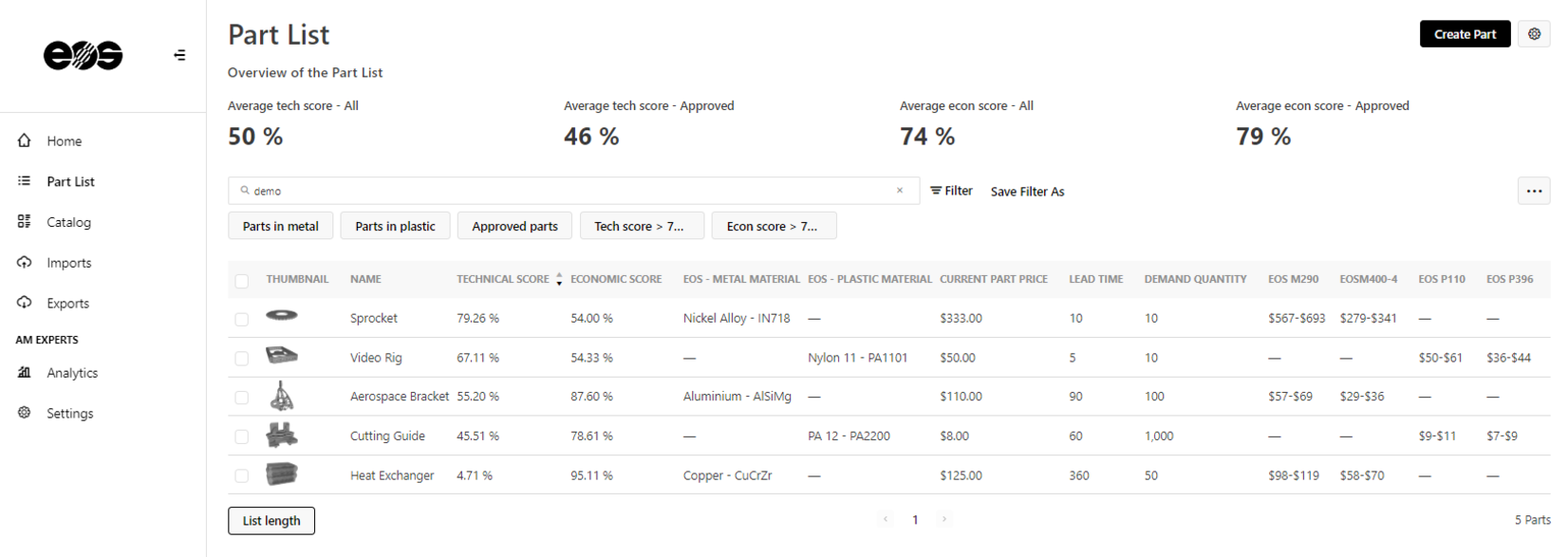Image resolution: width=1568 pixels, height=557 pixels.
Task: Open the Exports page icon
Action: 25,304
